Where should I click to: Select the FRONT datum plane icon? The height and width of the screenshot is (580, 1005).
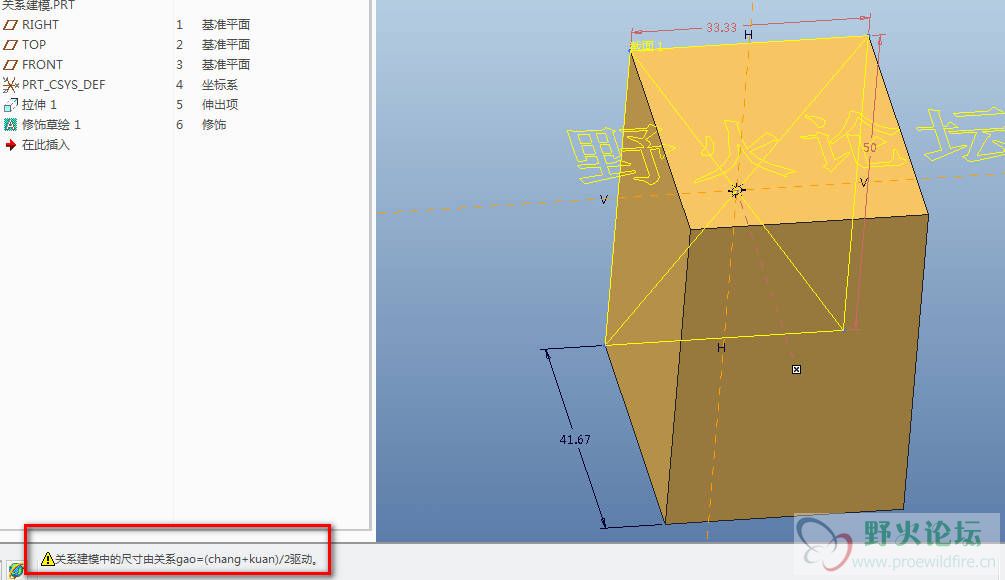[10, 65]
